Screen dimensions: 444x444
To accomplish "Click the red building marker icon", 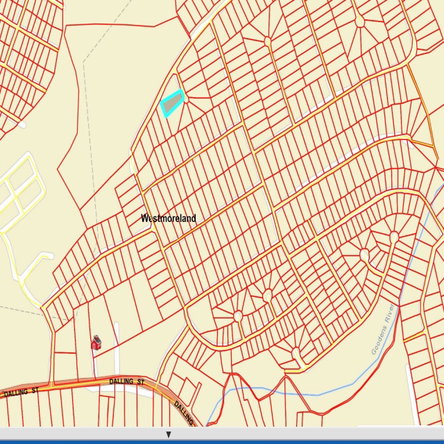I will tap(96, 342).
